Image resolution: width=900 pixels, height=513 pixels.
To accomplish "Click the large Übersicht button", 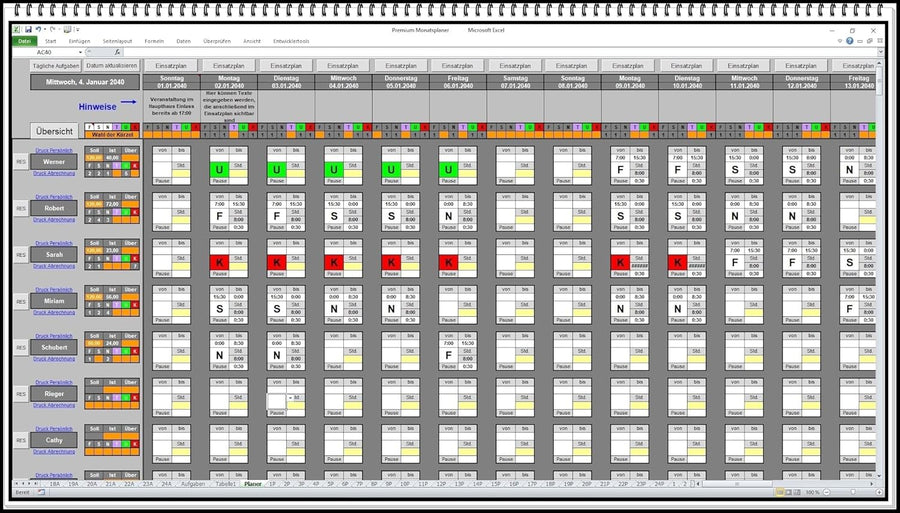I will coord(54,131).
